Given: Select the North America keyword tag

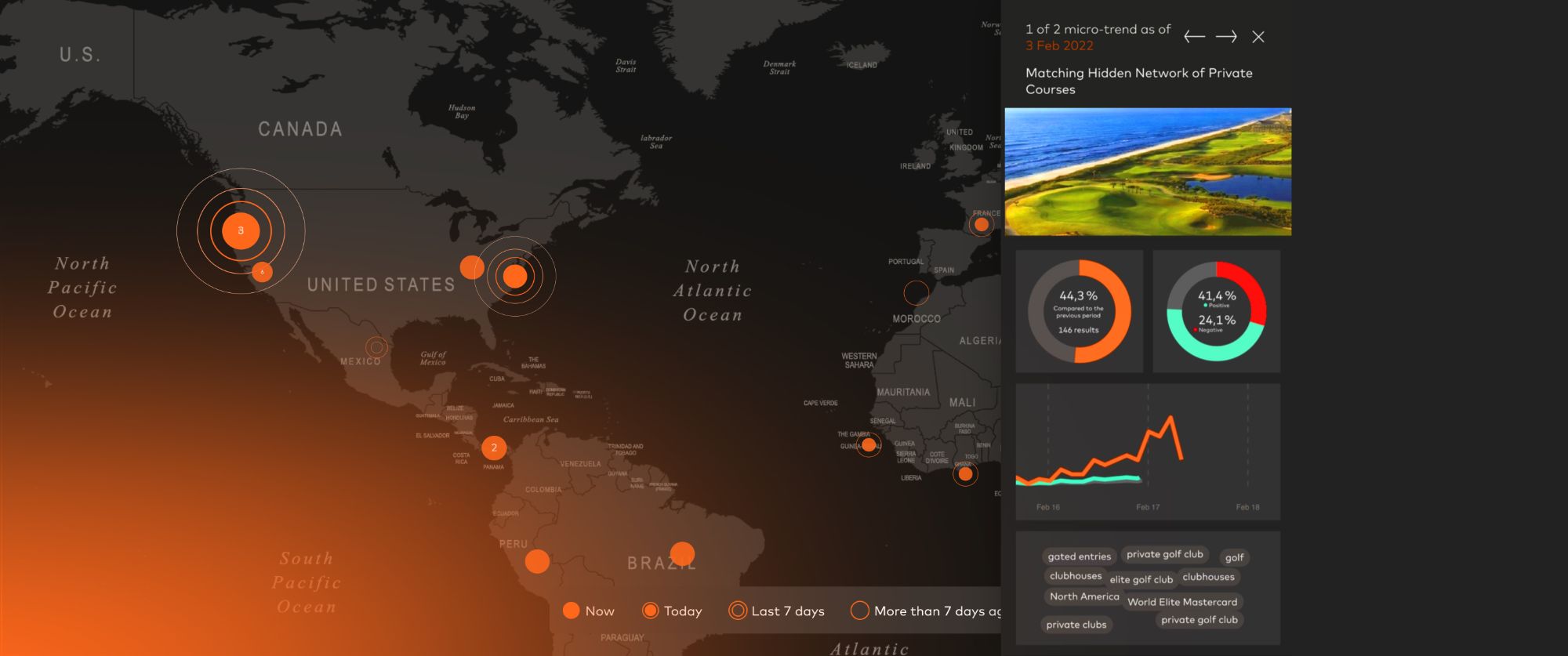Looking at the screenshot, I should (x=1084, y=596).
